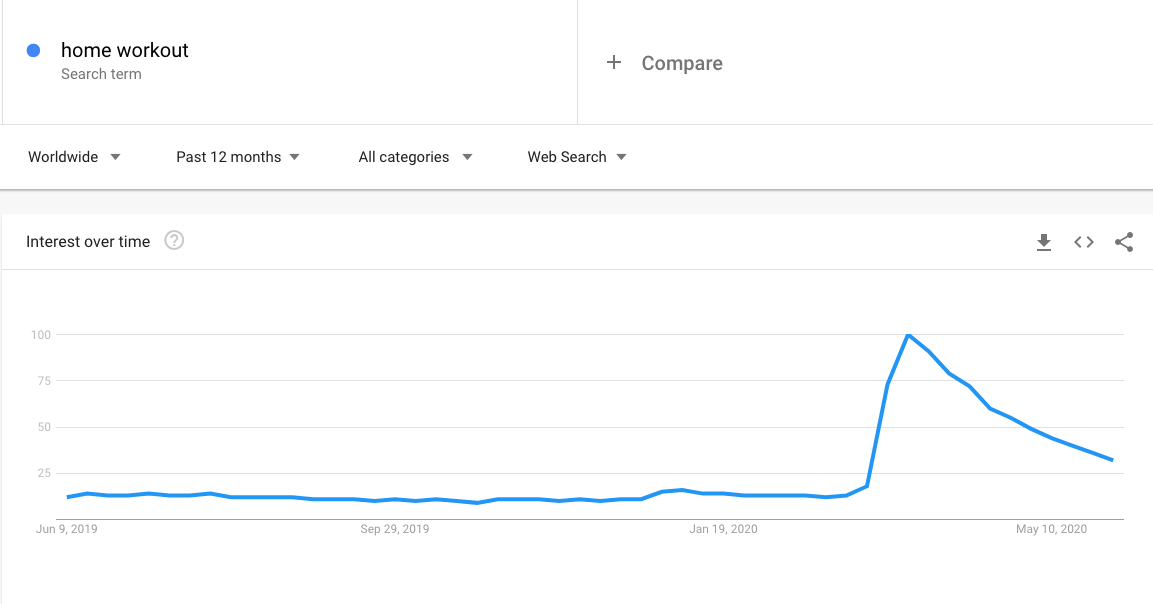The width and height of the screenshot is (1153, 604).
Task: Select the Jan 19, 2020 axis label
Action: tap(723, 529)
